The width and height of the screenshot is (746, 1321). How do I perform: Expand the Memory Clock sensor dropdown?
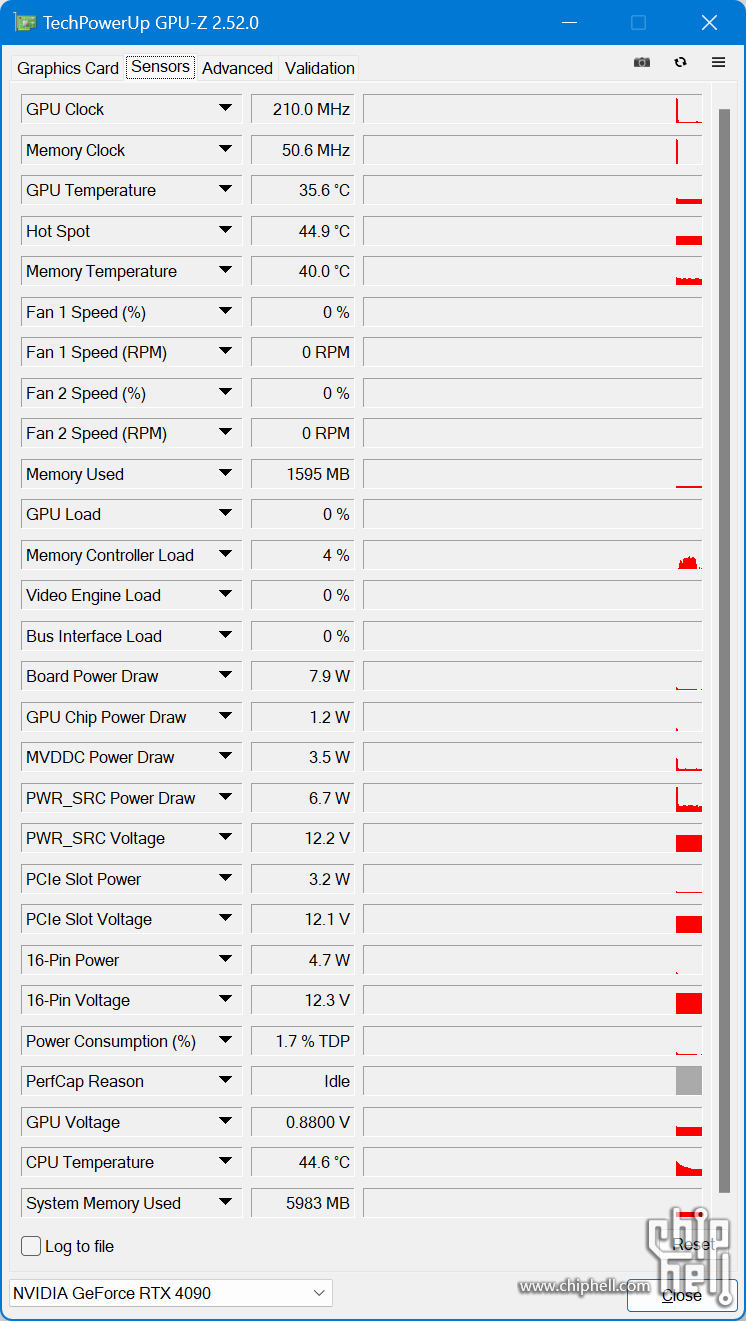(x=225, y=150)
